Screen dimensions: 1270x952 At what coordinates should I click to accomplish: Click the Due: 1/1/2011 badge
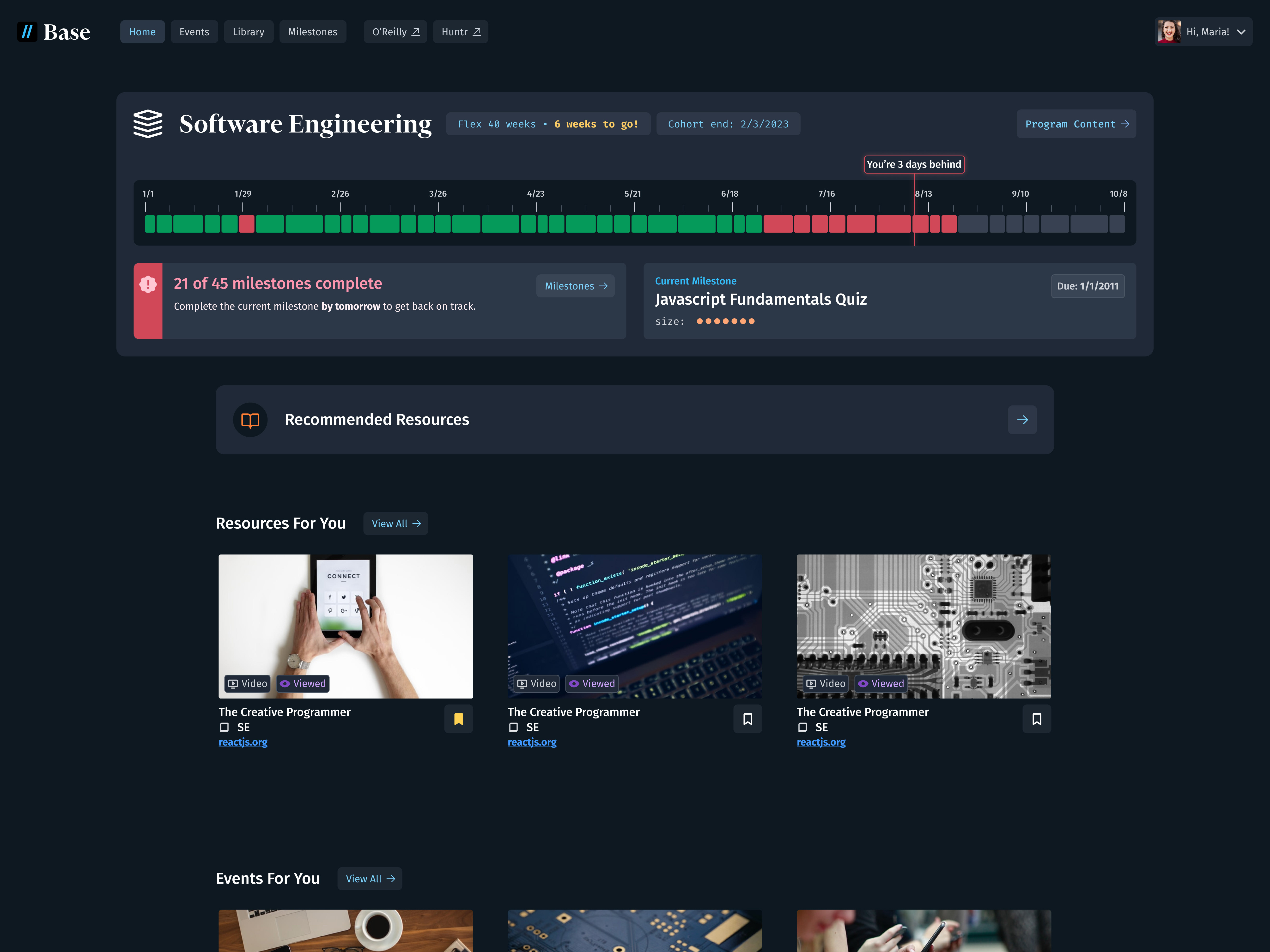[1088, 286]
